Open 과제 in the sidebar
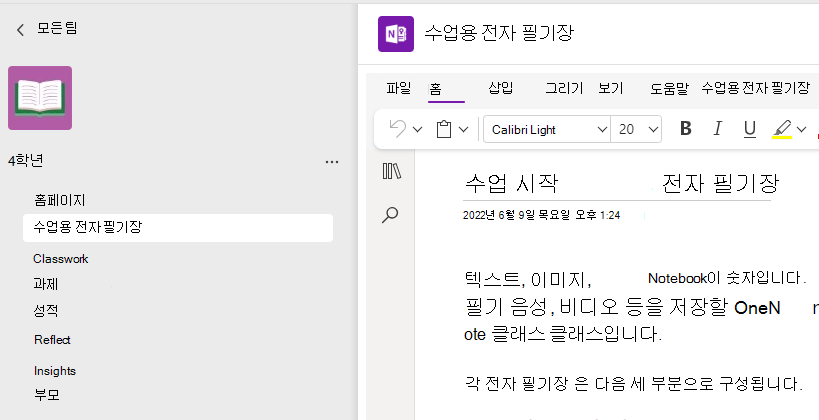This screenshot has height=420, width=819. click(x=46, y=284)
